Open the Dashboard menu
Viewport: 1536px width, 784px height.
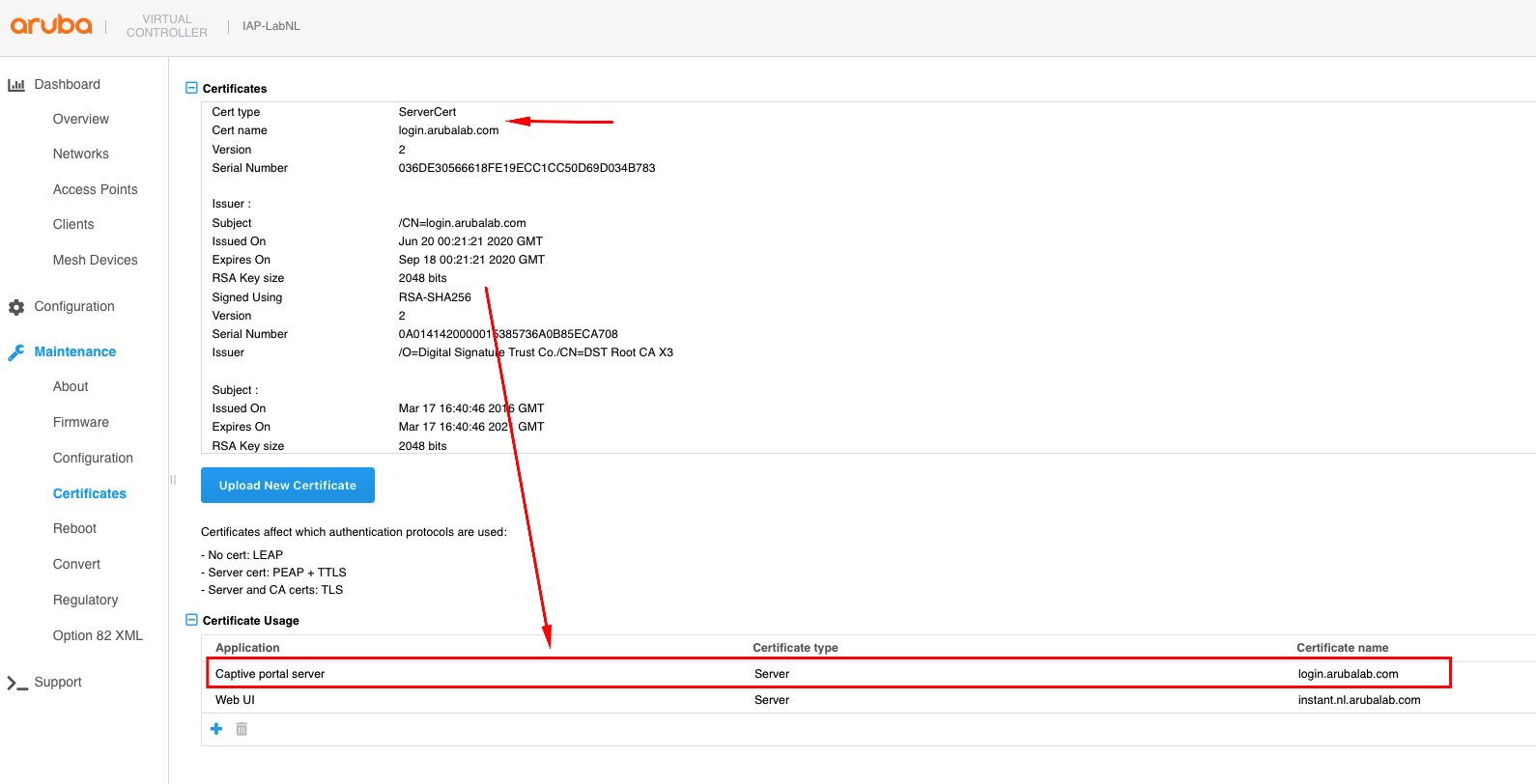click(68, 84)
